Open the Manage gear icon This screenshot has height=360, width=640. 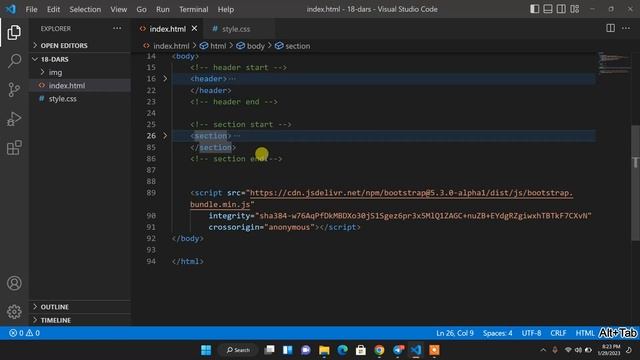point(14,312)
